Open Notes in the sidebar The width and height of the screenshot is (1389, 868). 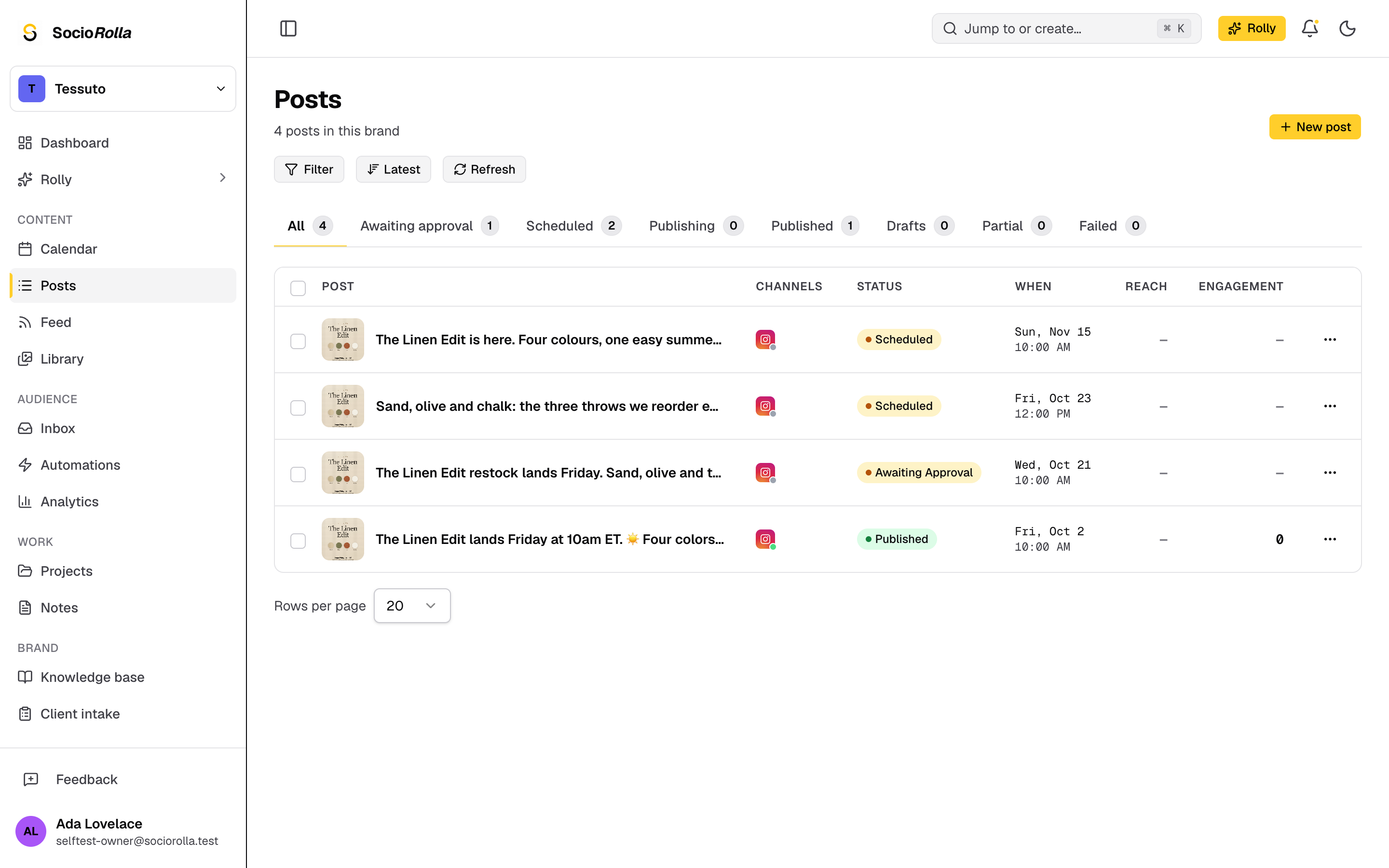tap(123, 608)
